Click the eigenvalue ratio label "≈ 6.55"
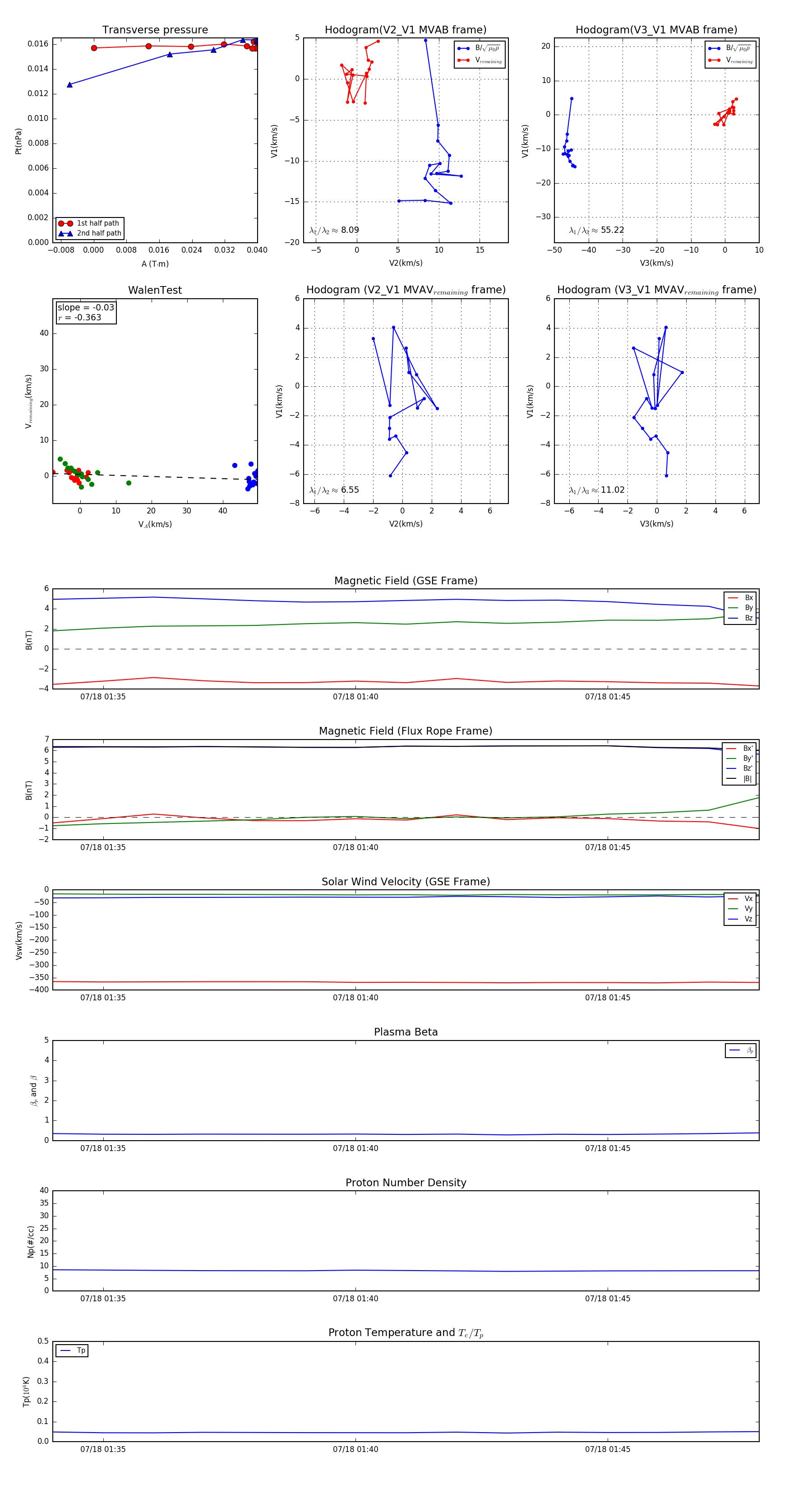812x1489 pixels. (x=334, y=490)
